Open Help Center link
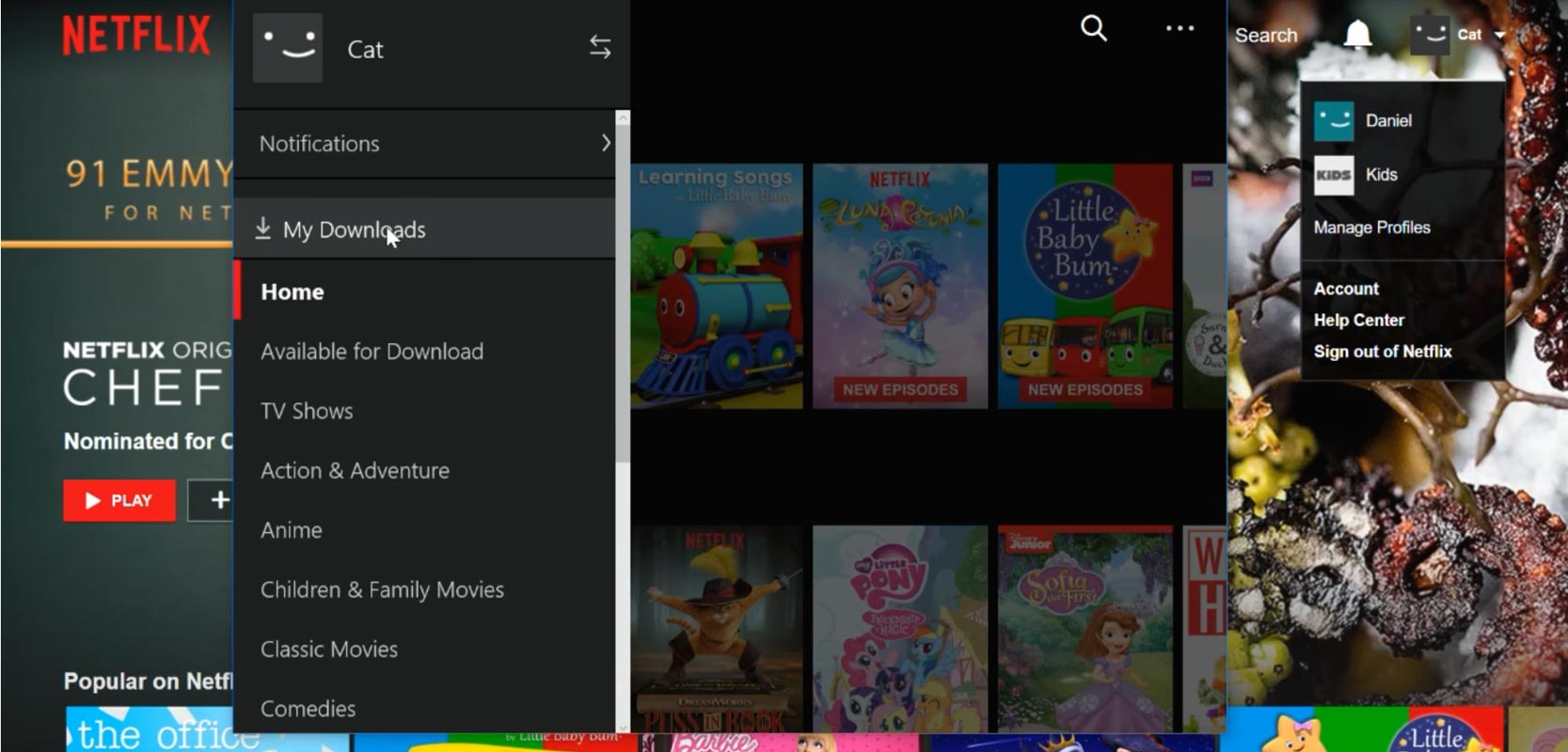Viewport: 1568px width, 752px height. click(x=1358, y=320)
